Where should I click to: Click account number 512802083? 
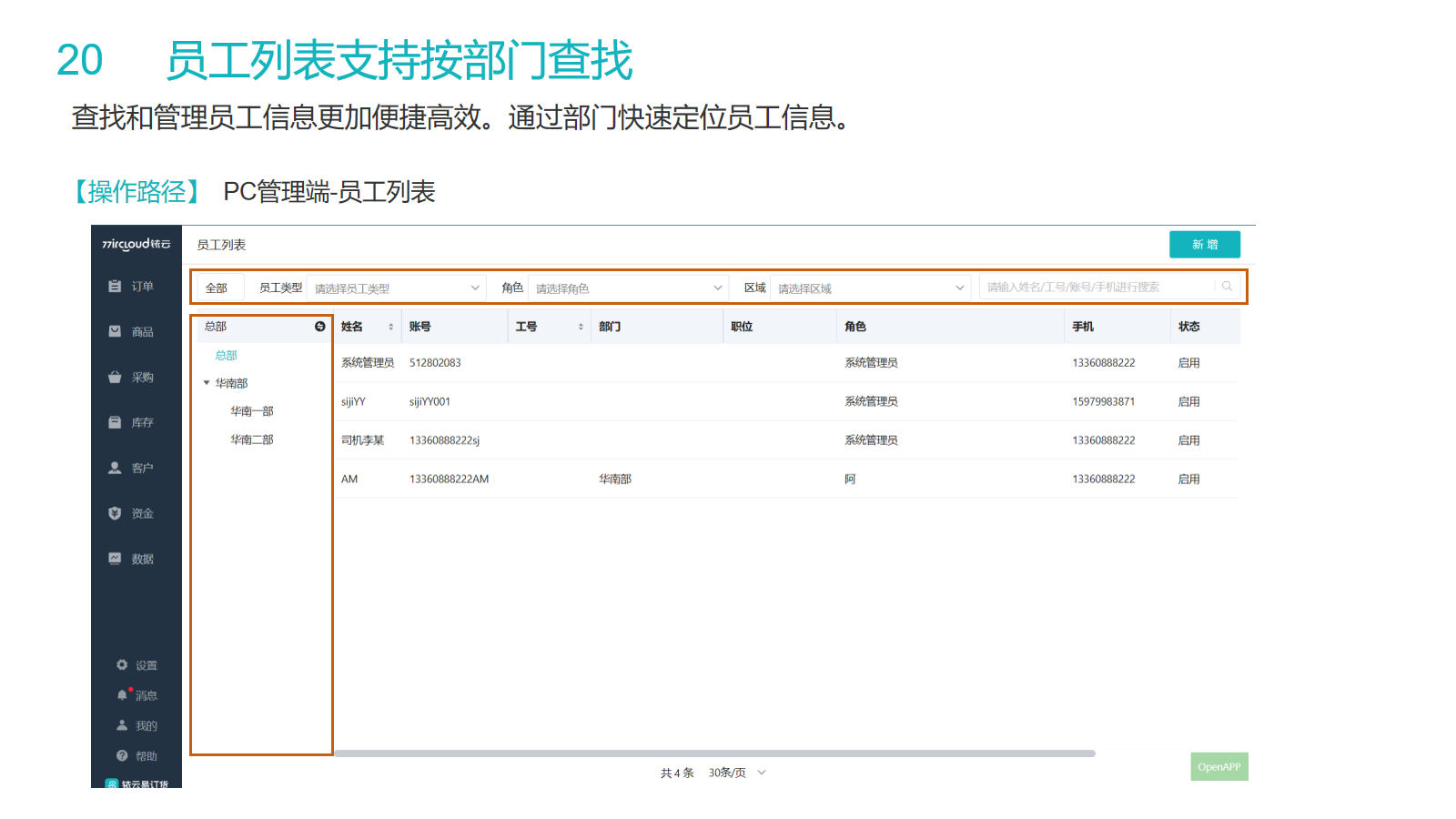[x=435, y=362]
